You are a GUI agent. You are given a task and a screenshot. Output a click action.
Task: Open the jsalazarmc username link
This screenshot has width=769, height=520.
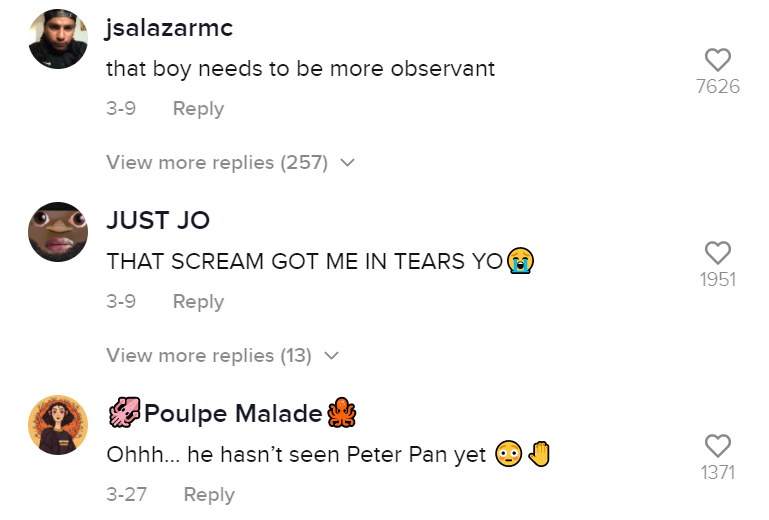(169, 28)
